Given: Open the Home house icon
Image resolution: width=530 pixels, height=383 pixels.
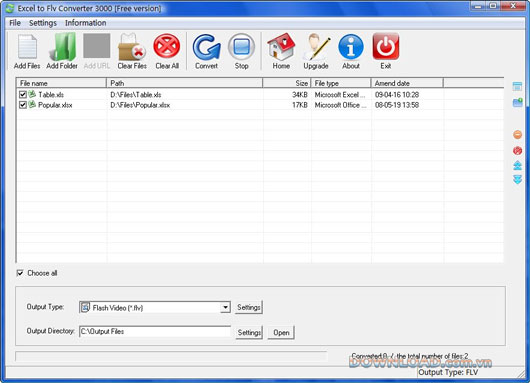Looking at the screenshot, I should [x=281, y=47].
